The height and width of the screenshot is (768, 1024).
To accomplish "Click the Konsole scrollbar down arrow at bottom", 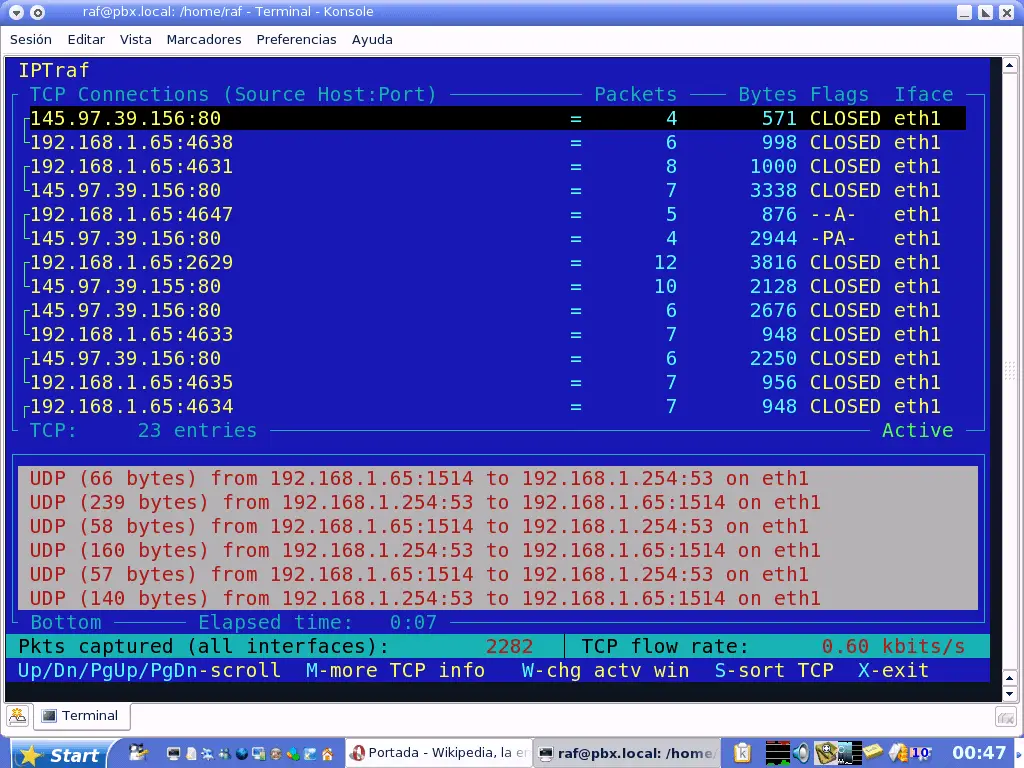I will tap(1009, 694).
